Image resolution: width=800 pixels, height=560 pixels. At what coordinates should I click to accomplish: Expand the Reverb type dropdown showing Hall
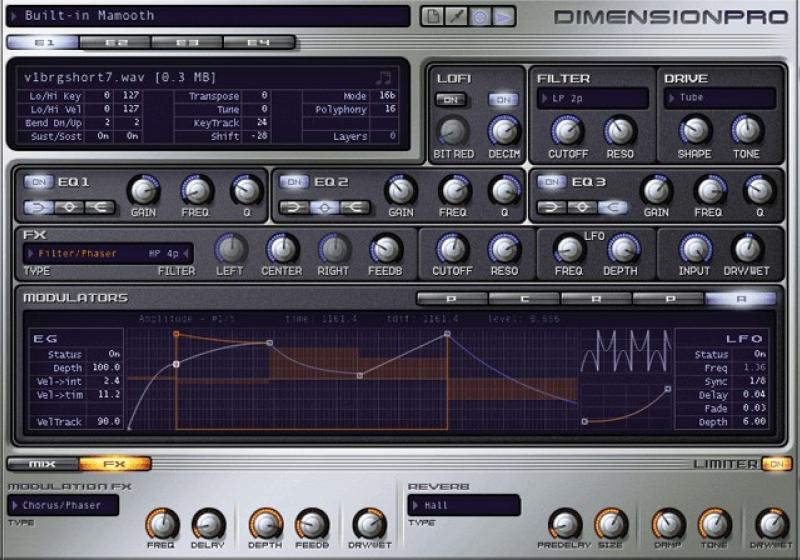[464, 506]
